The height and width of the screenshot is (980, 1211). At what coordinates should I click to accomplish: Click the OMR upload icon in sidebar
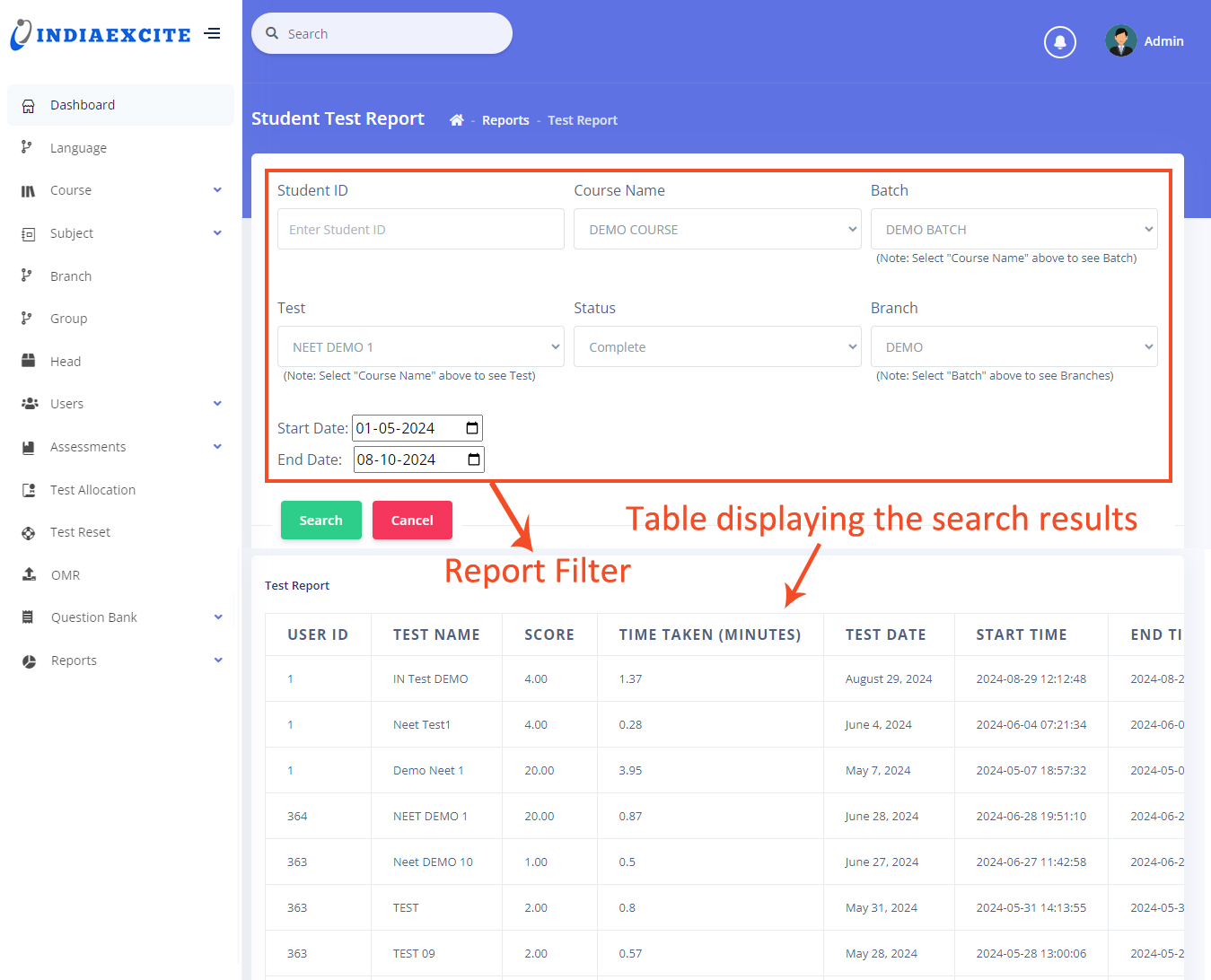pyautogui.click(x=29, y=574)
